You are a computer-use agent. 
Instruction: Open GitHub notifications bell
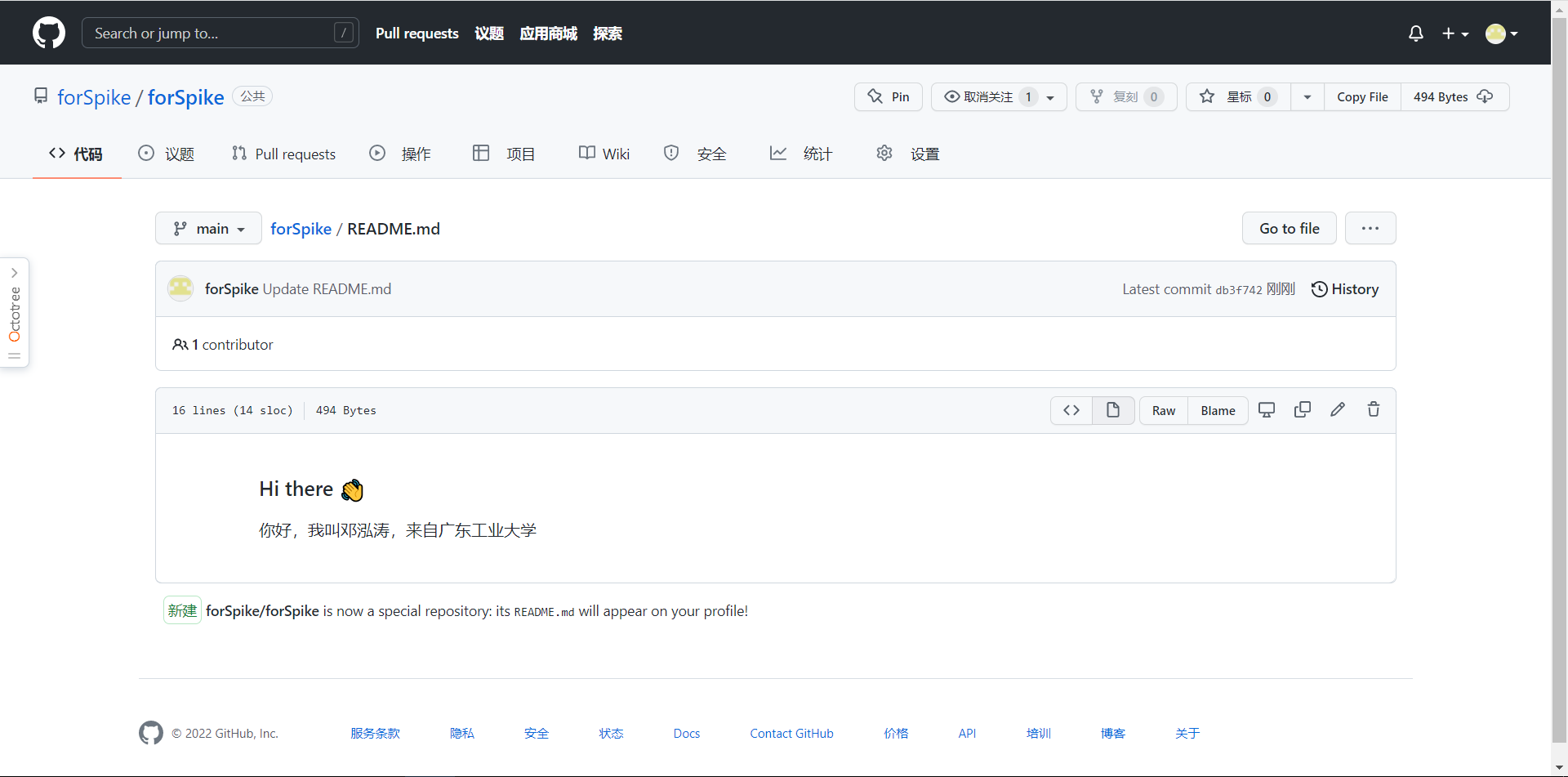[x=1415, y=33]
